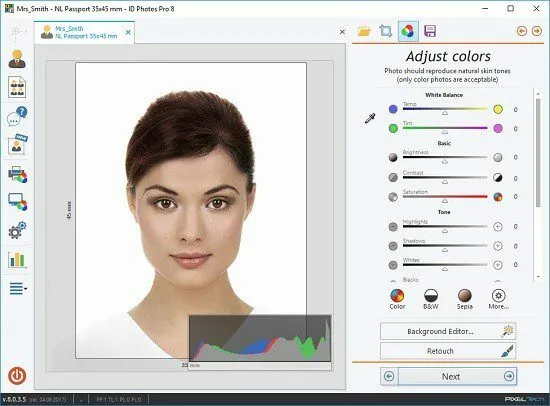Adjust the Shadows slider handle
Viewport: 550px width, 406px height.
point(445,250)
